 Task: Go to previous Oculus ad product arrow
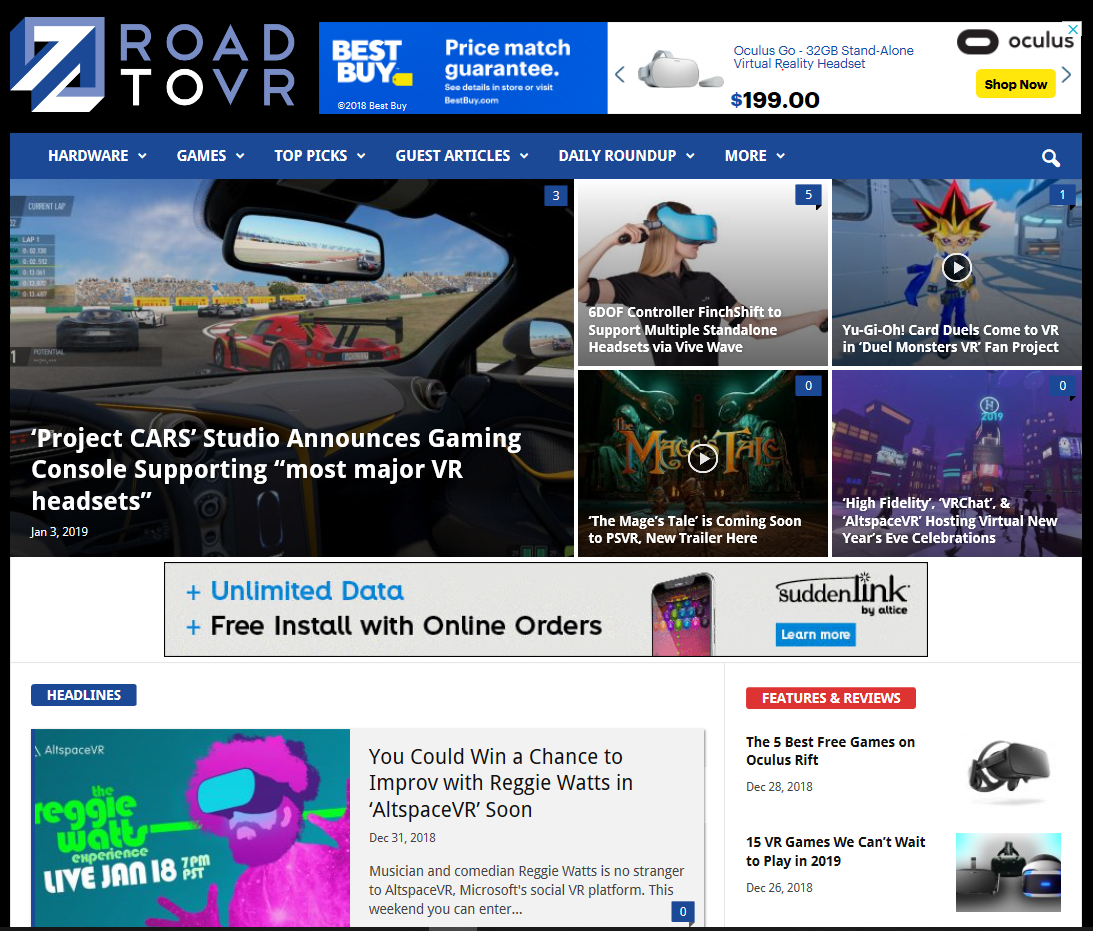619,74
